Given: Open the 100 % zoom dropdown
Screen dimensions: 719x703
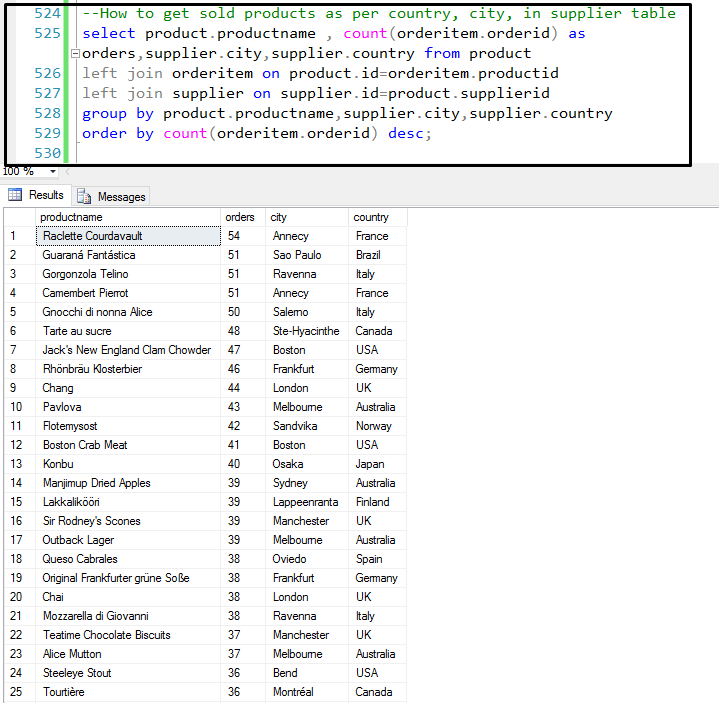Looking at the screenshot, I should [x=53, y=172].
